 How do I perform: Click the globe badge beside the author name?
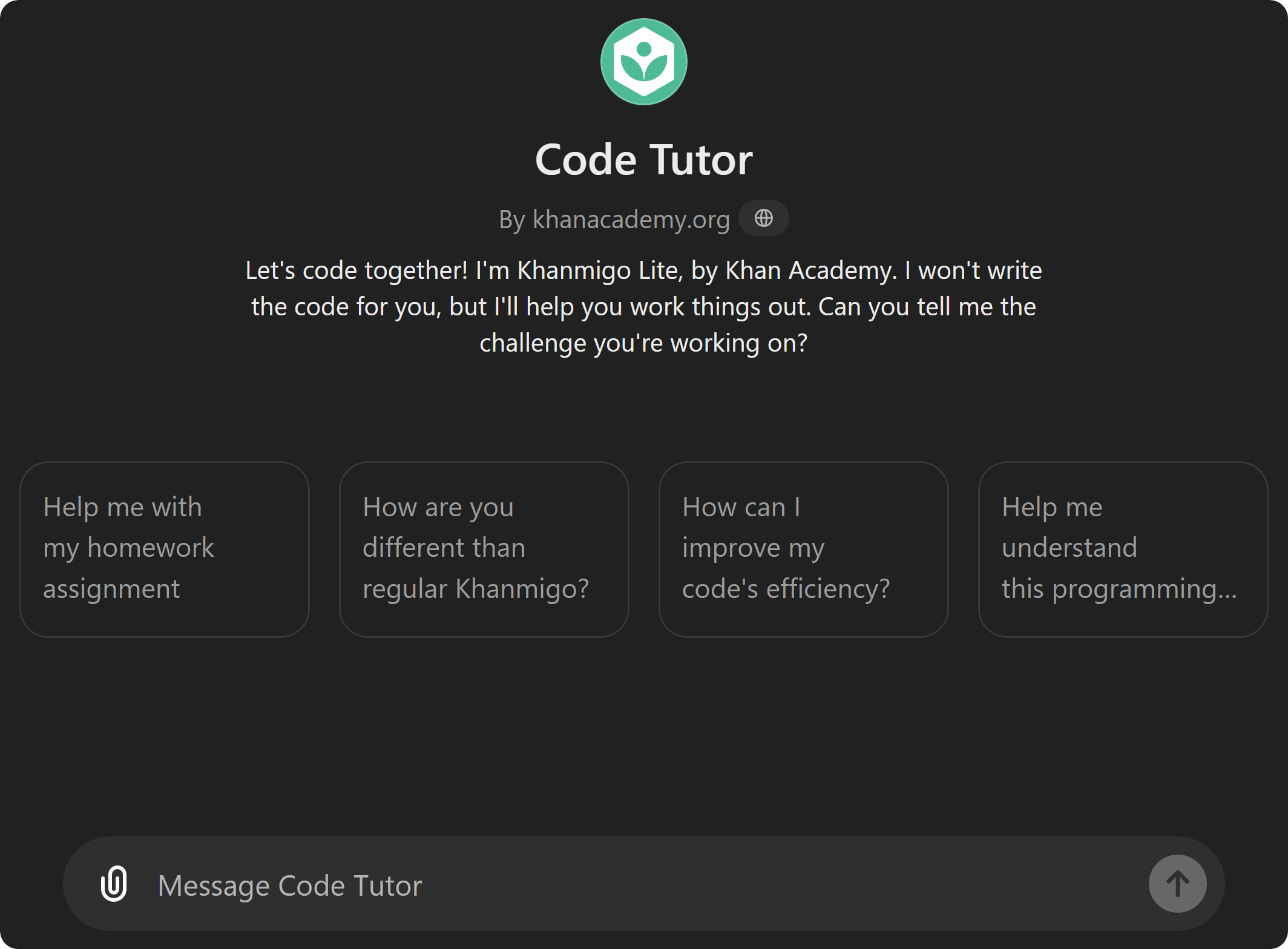pyautogui.click(x=763, y=218)
